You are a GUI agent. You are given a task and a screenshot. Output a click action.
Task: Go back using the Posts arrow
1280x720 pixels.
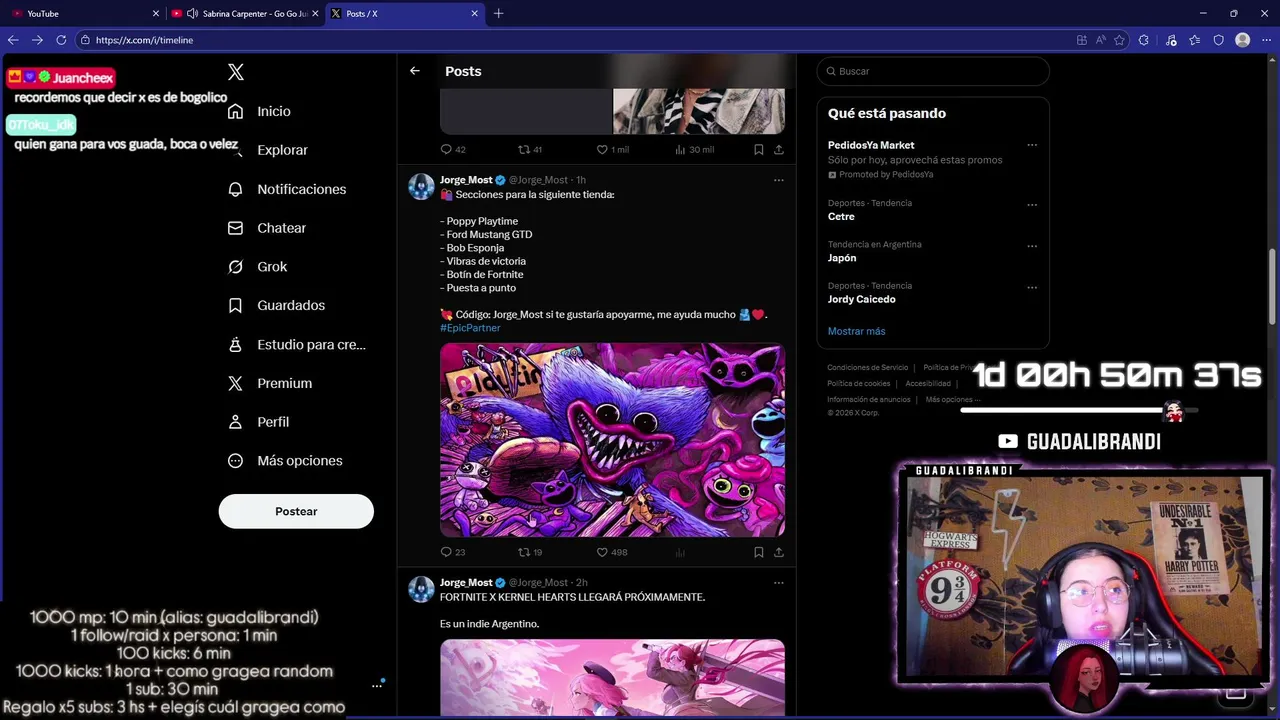(x=415, y=71)
